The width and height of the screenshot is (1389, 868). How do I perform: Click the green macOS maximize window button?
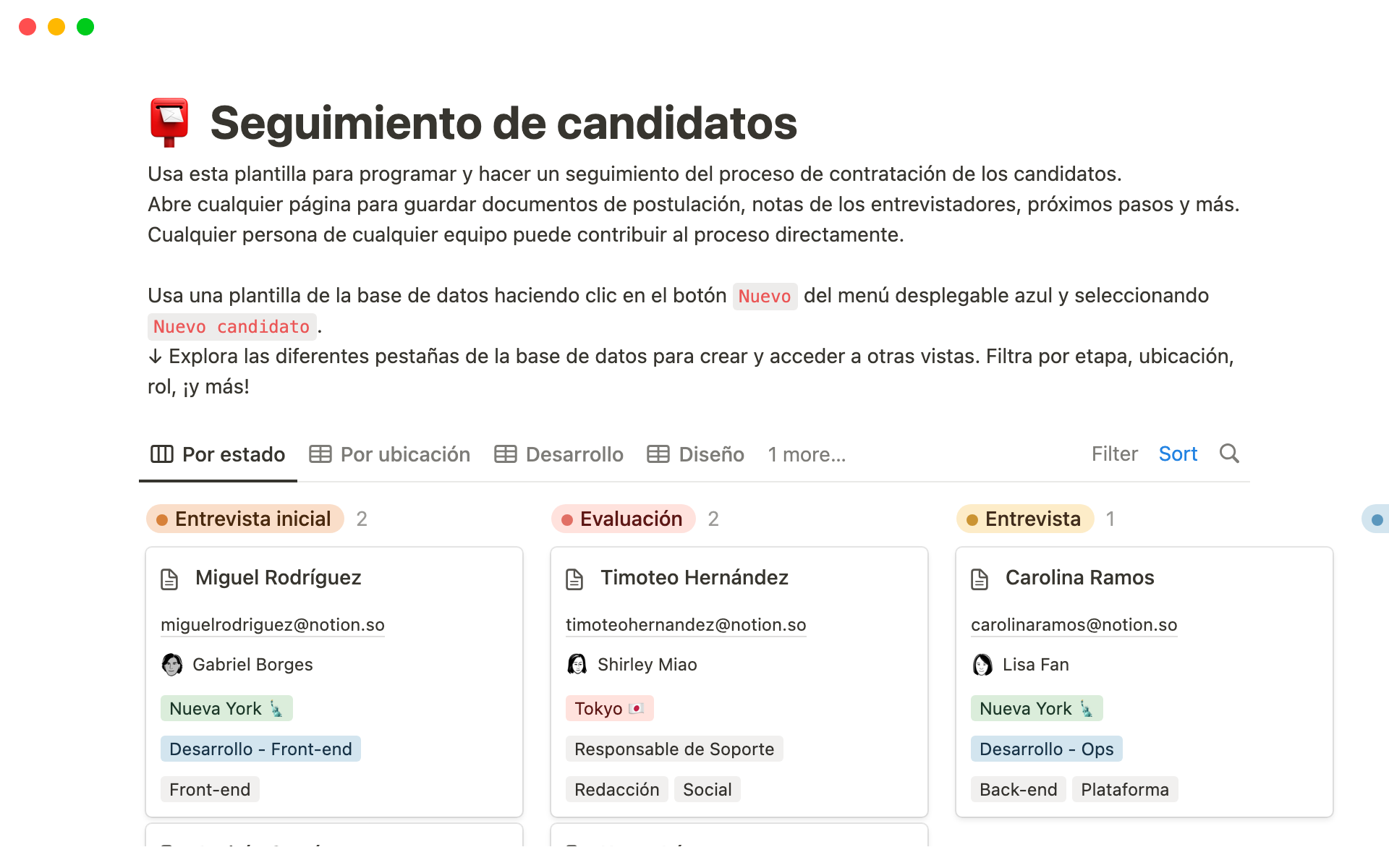[85, 27]
